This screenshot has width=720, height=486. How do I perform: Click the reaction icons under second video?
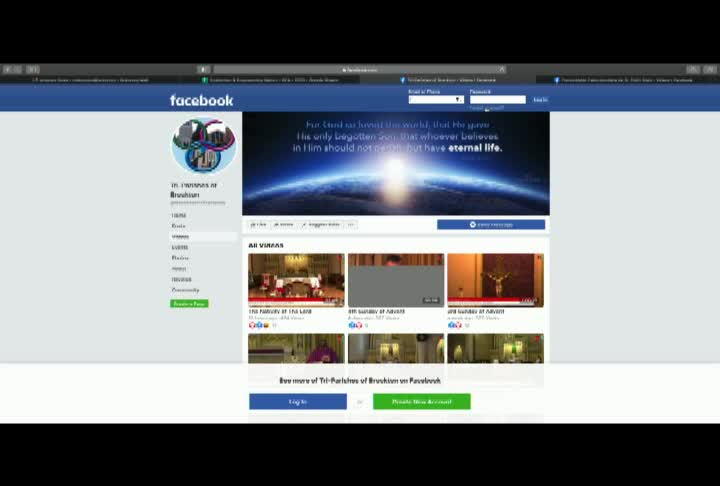pyautogui.click(x=355, y=325)
